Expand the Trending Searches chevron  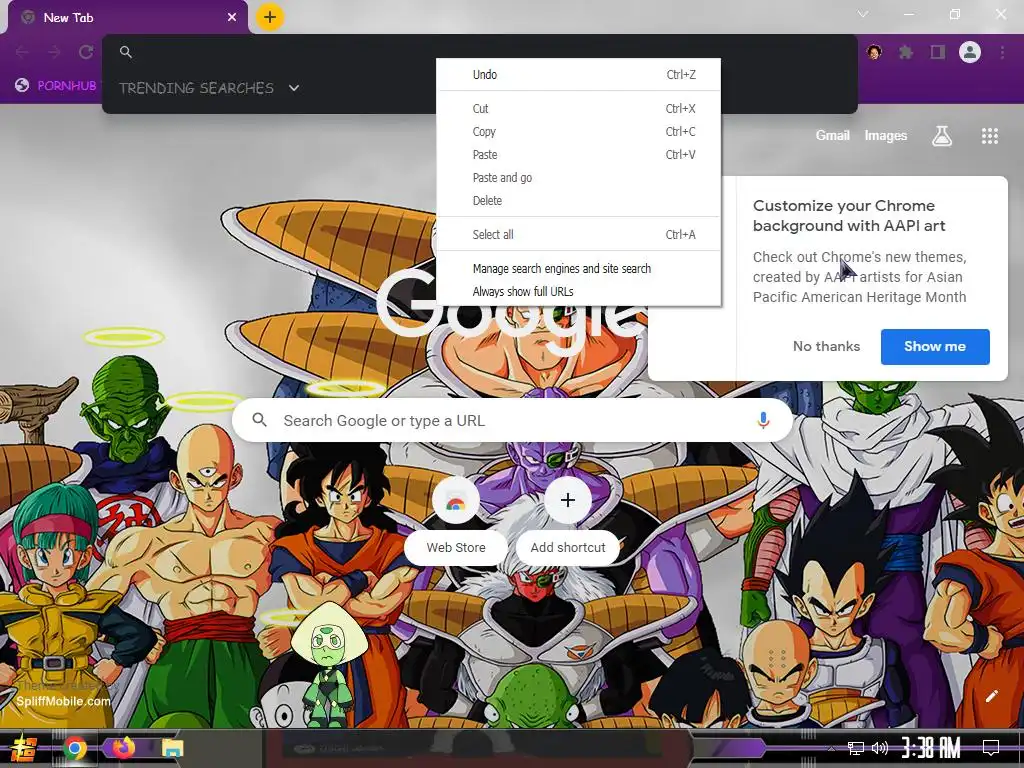294,88
